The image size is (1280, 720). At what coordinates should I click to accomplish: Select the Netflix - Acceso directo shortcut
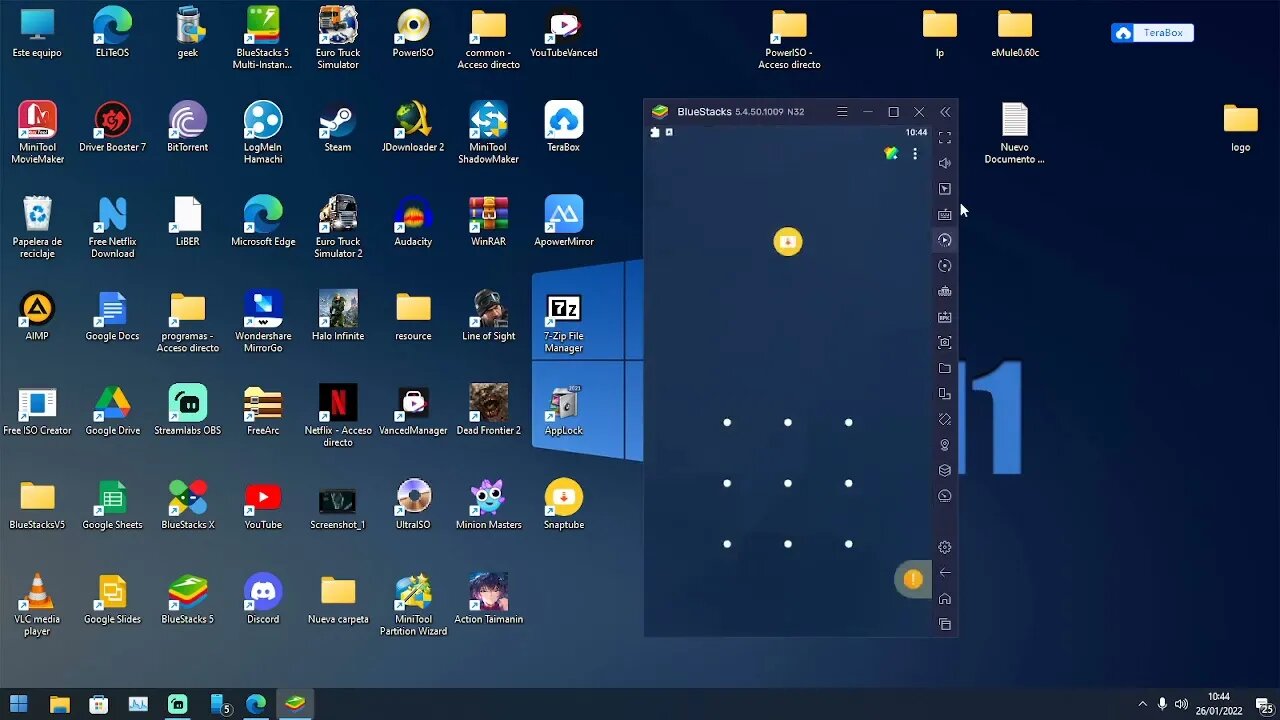(x=338, y=416)
